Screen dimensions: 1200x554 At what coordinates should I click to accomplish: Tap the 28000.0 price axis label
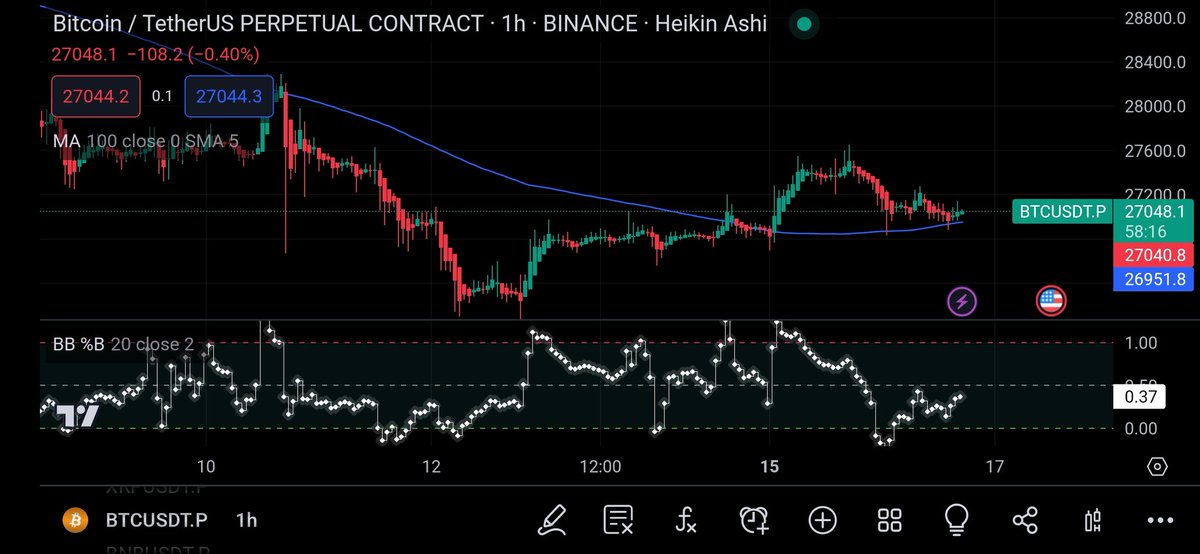tap(1156, 108)
